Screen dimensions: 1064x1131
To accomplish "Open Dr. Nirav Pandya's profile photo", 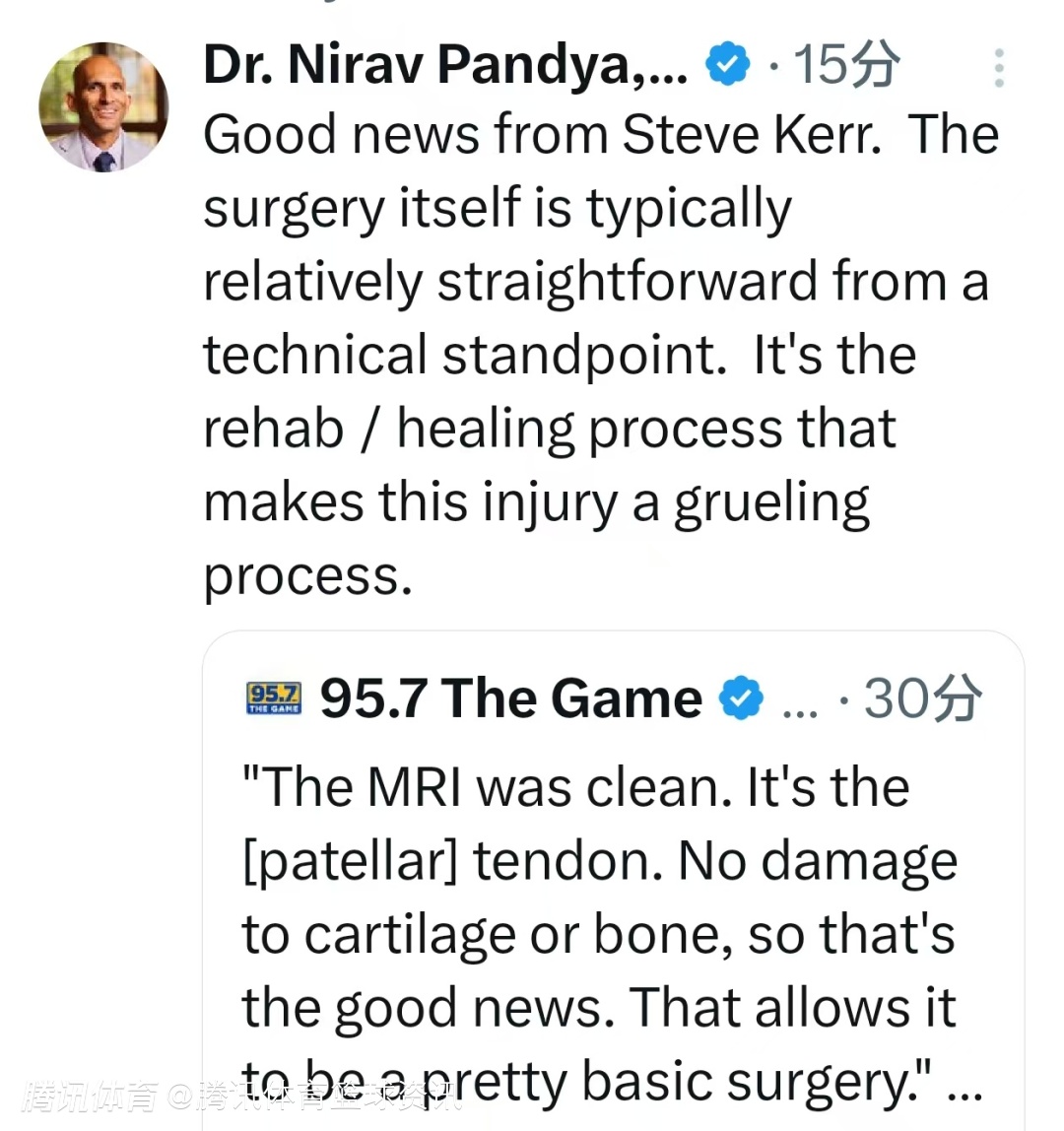I will click(x=103, y=107).
